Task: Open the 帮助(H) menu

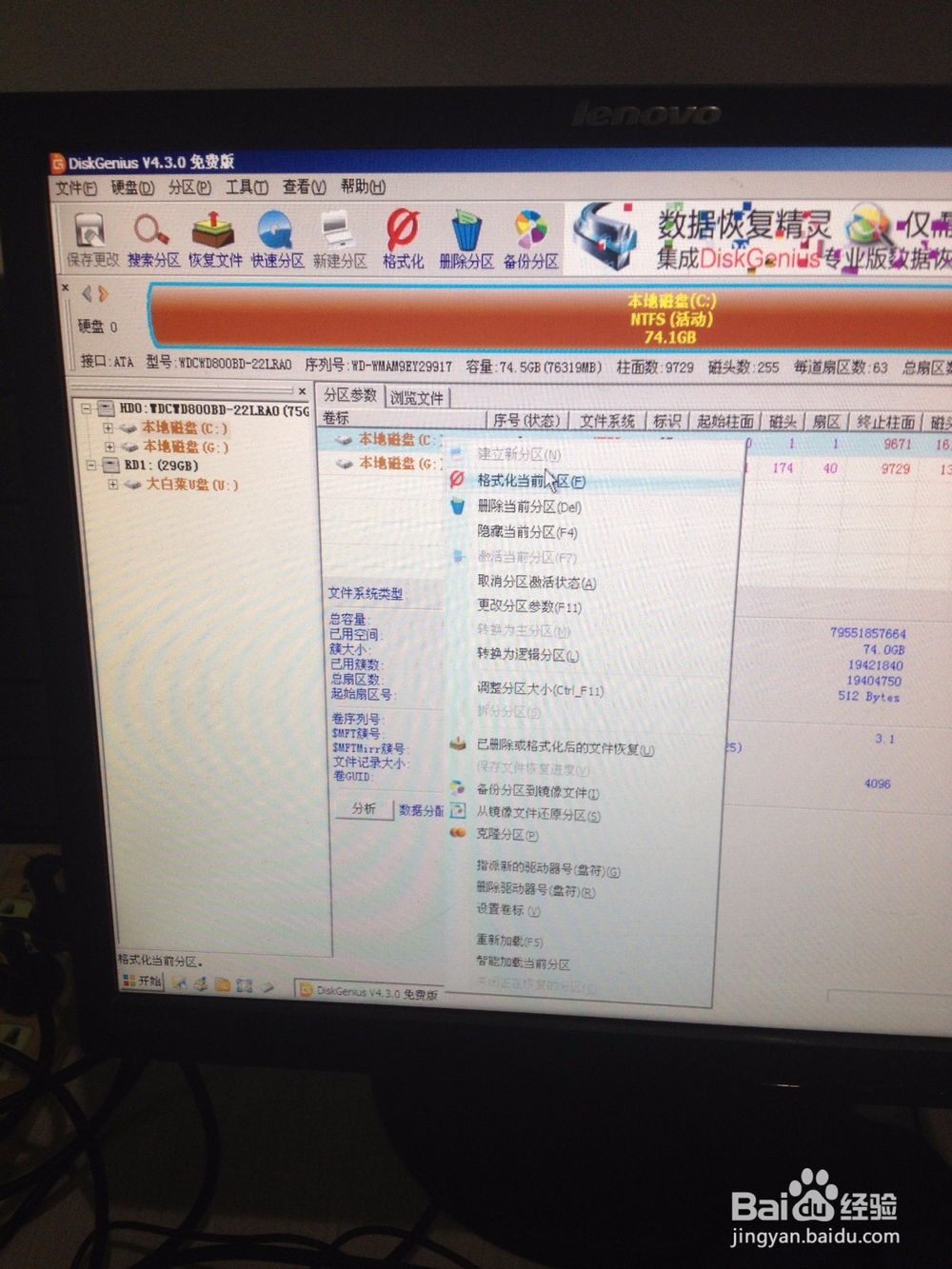Action: [x=363, y=188]
